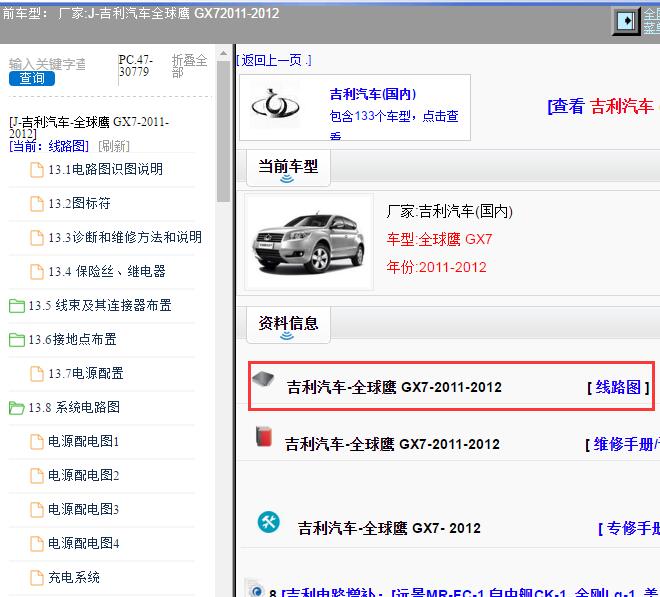
Task: Open 充电系统 diagram
Action: [x=74, y=578]
